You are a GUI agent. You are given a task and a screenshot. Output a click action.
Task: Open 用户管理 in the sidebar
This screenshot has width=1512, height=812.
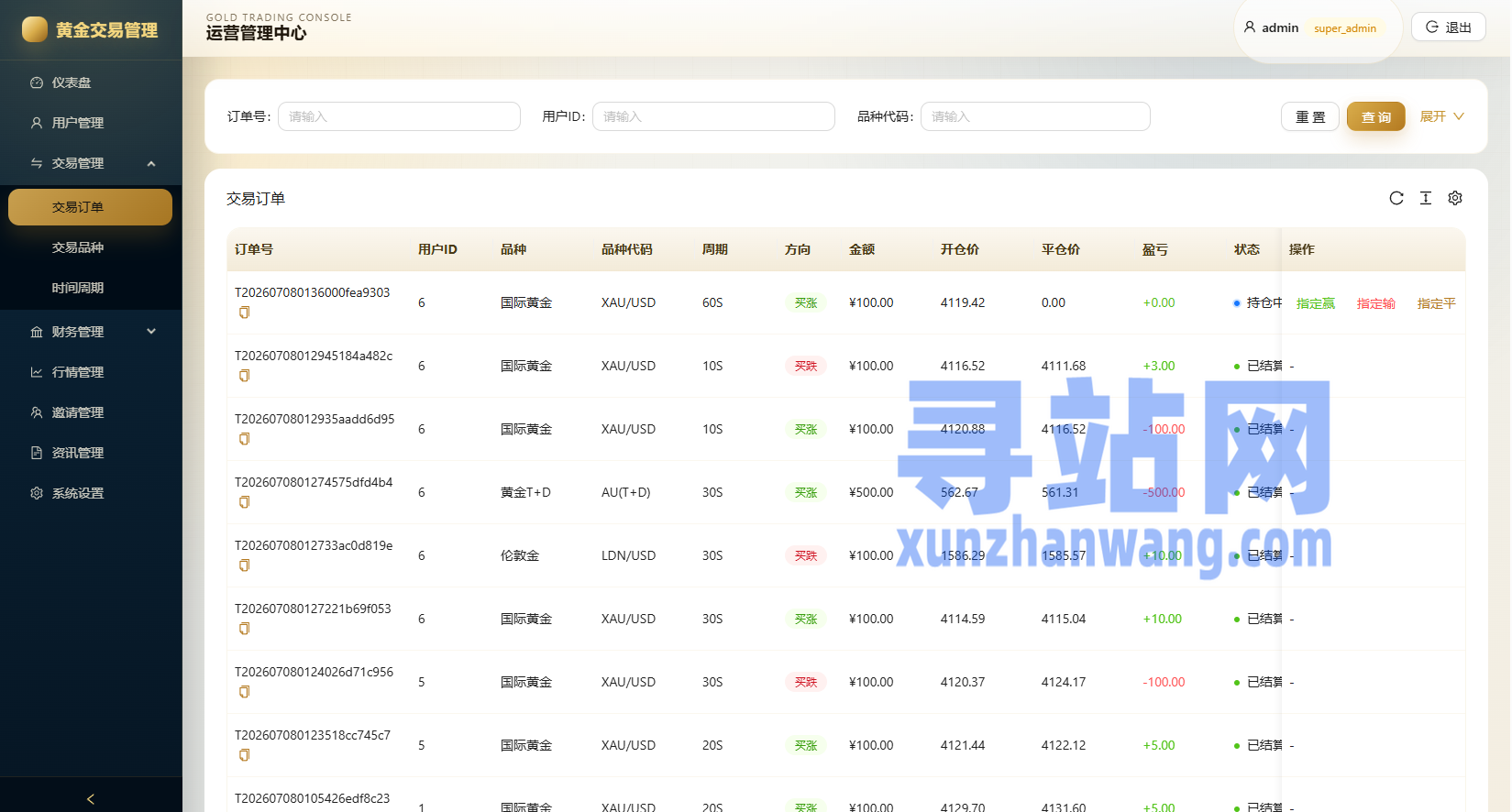tap(91, 123)
